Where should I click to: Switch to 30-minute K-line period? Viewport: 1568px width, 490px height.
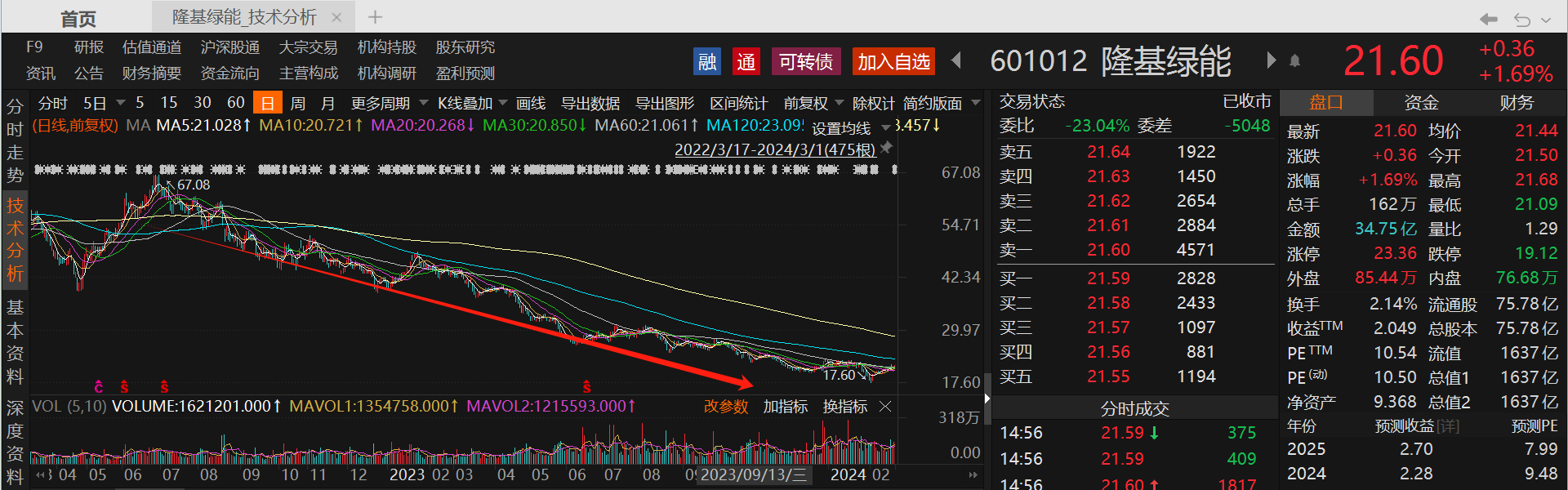tap(203, 102)
